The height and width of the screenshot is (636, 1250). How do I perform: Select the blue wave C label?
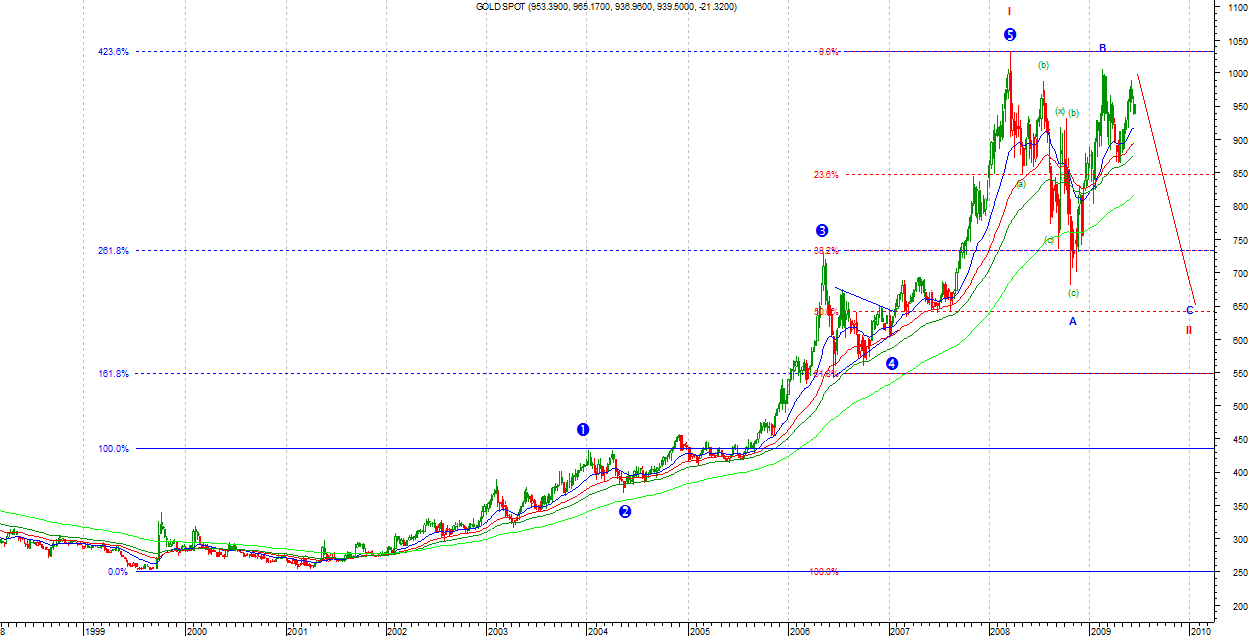click(1190, 310)
